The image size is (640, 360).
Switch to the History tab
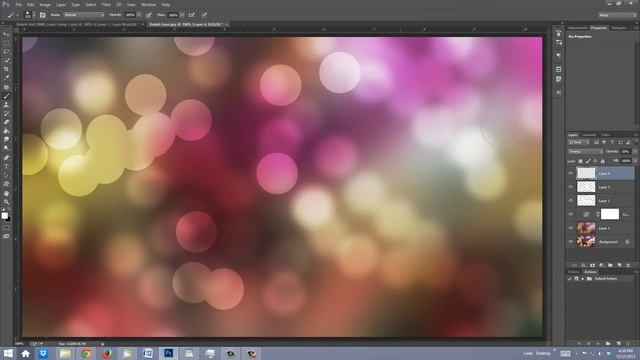pyautogui.click(x=574, y=272)
